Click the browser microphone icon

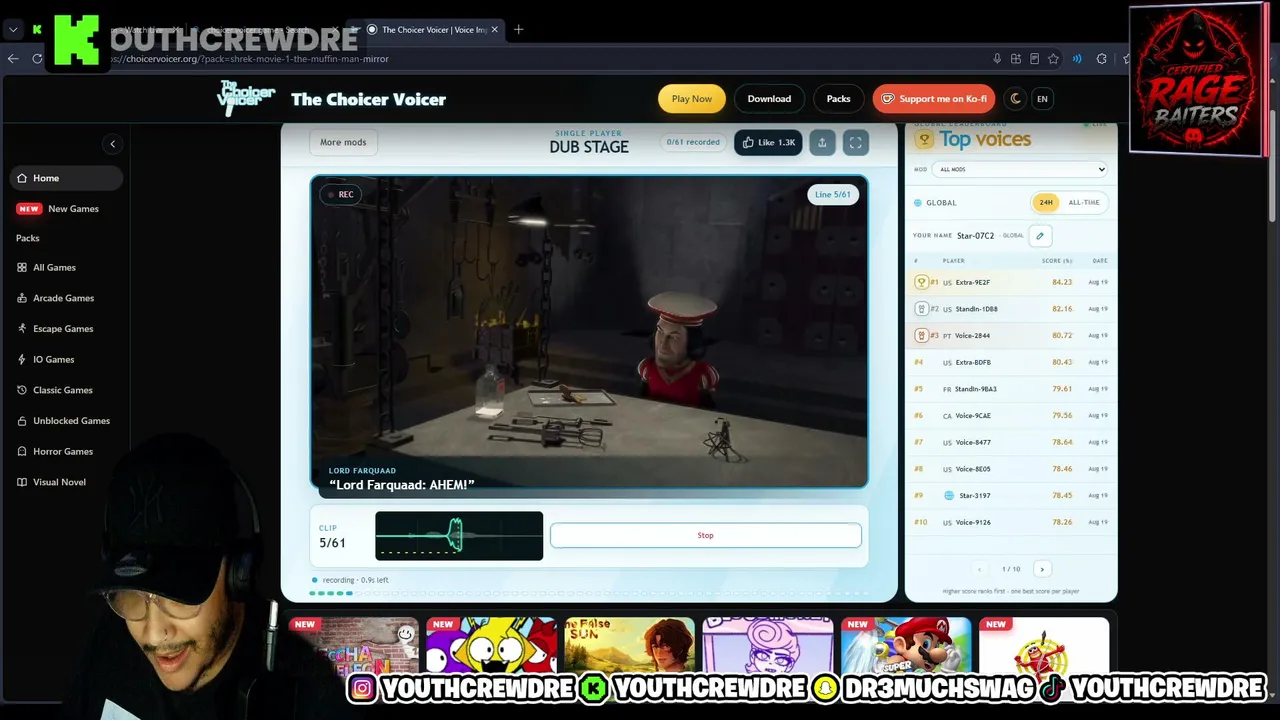coord(997,59)
